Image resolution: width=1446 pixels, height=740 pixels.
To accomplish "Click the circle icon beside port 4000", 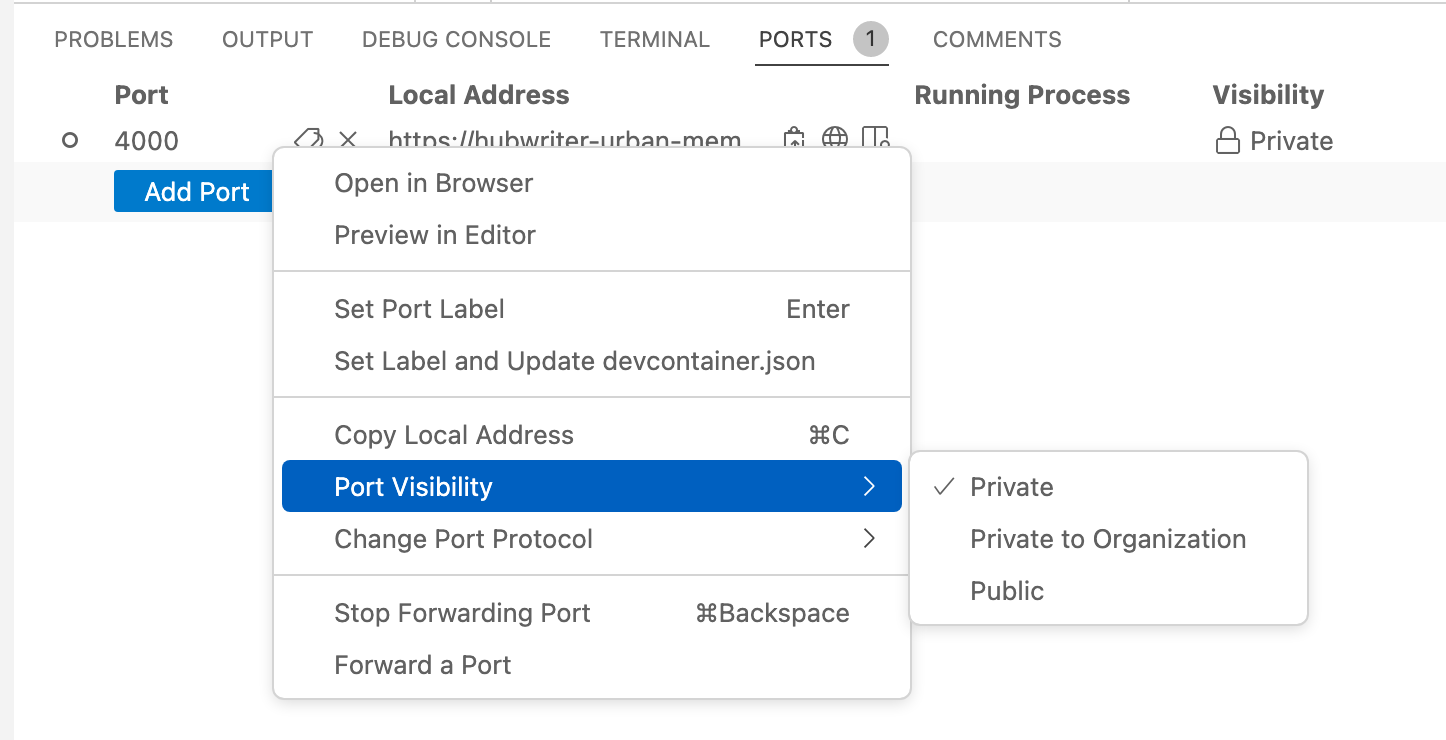I will click(x=70, y=140).
